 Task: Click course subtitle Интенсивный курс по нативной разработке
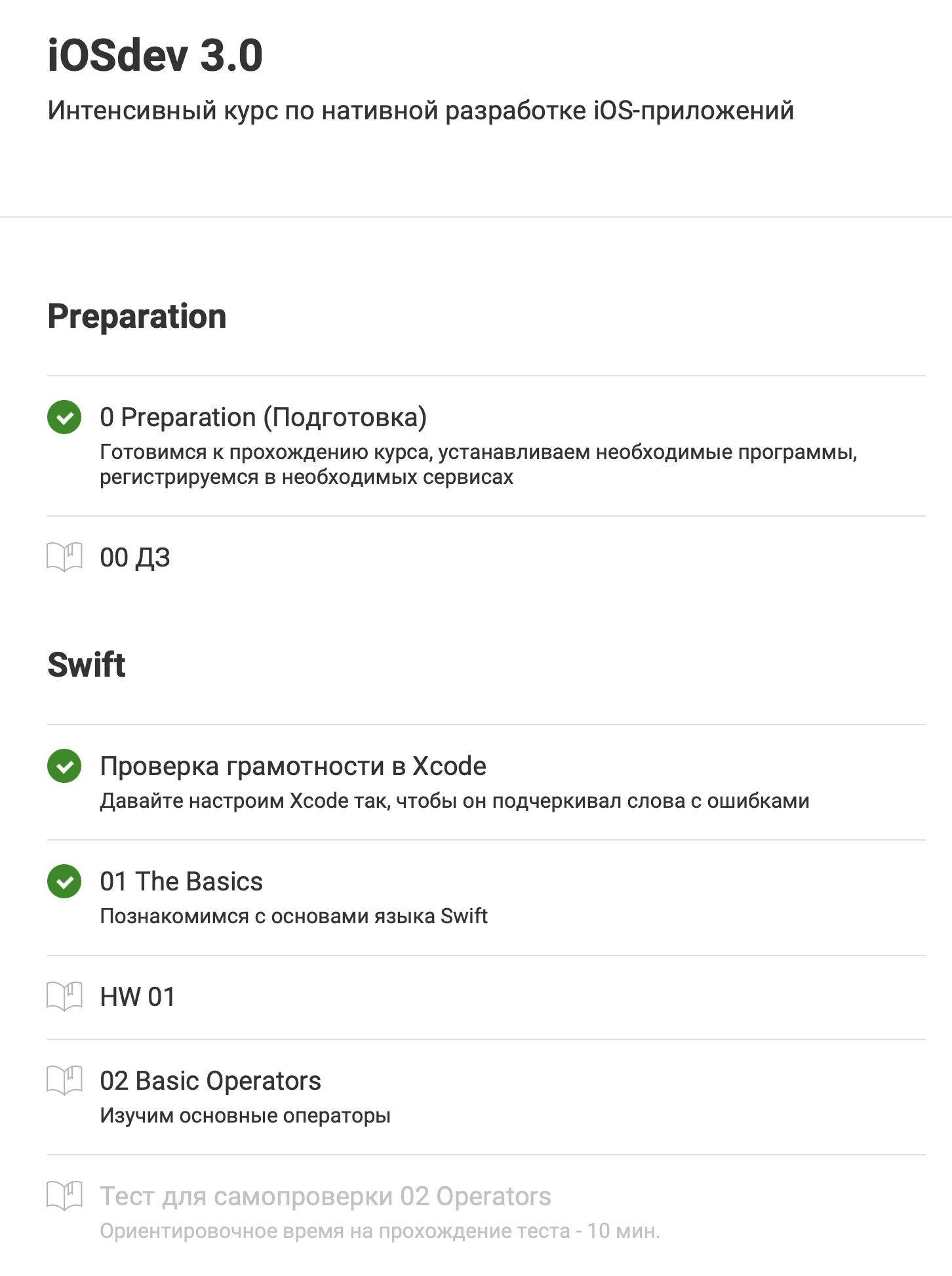coord(420,111)
